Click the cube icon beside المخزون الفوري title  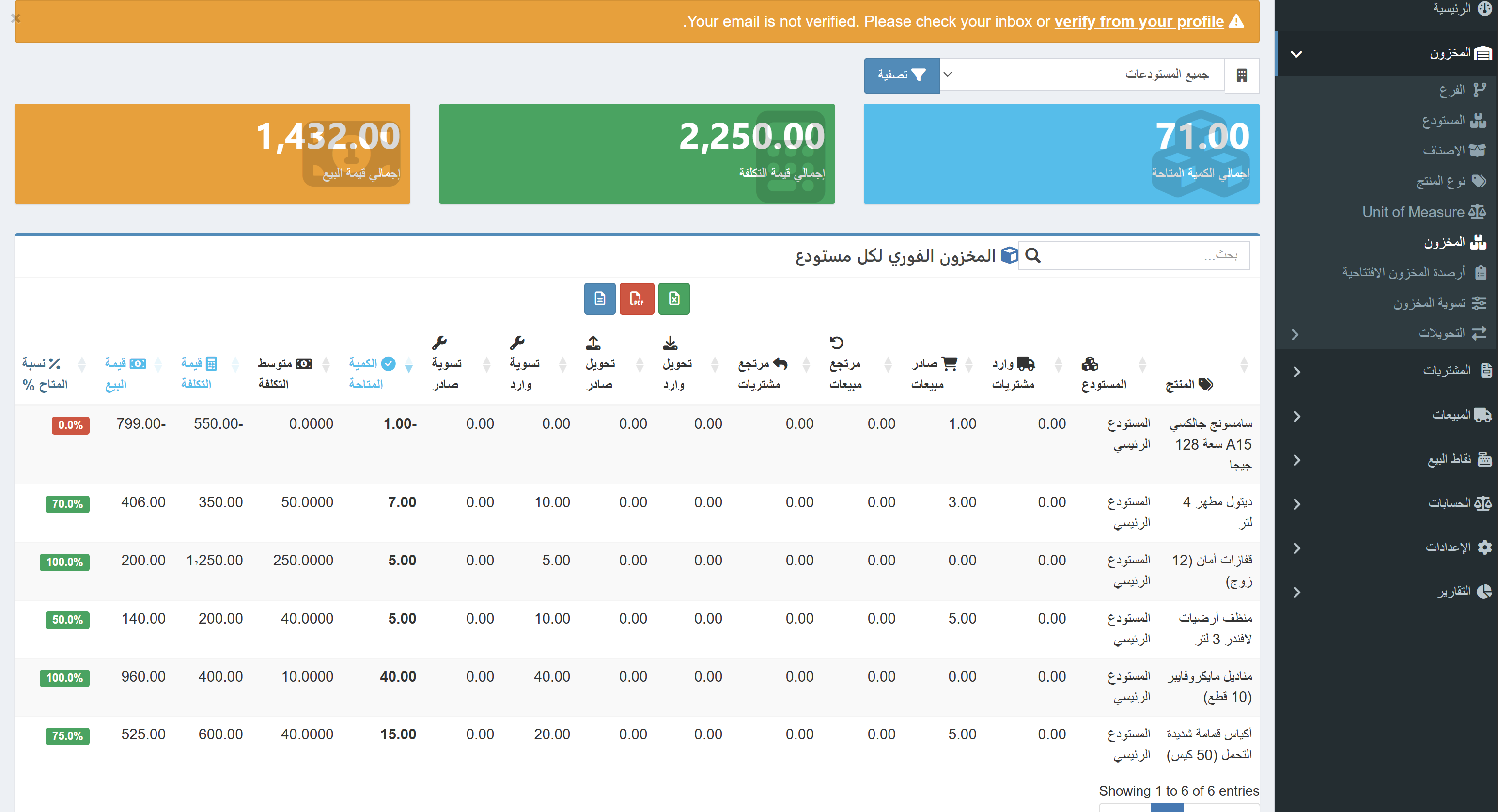coord(1010,255)
